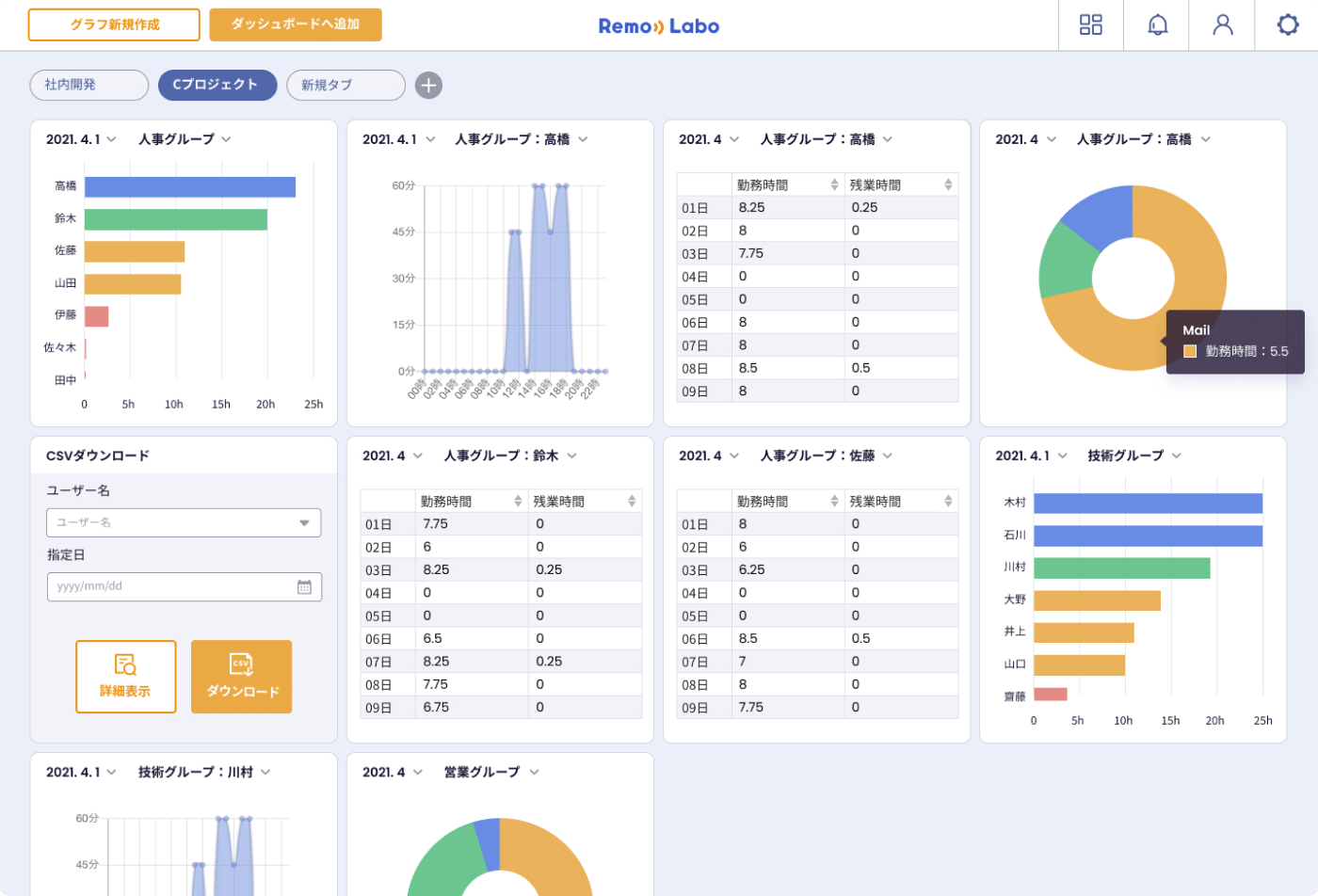Expand 人事グループ：鈴木 selector
Screen dimensions: 1318x896
coord(571,456)
